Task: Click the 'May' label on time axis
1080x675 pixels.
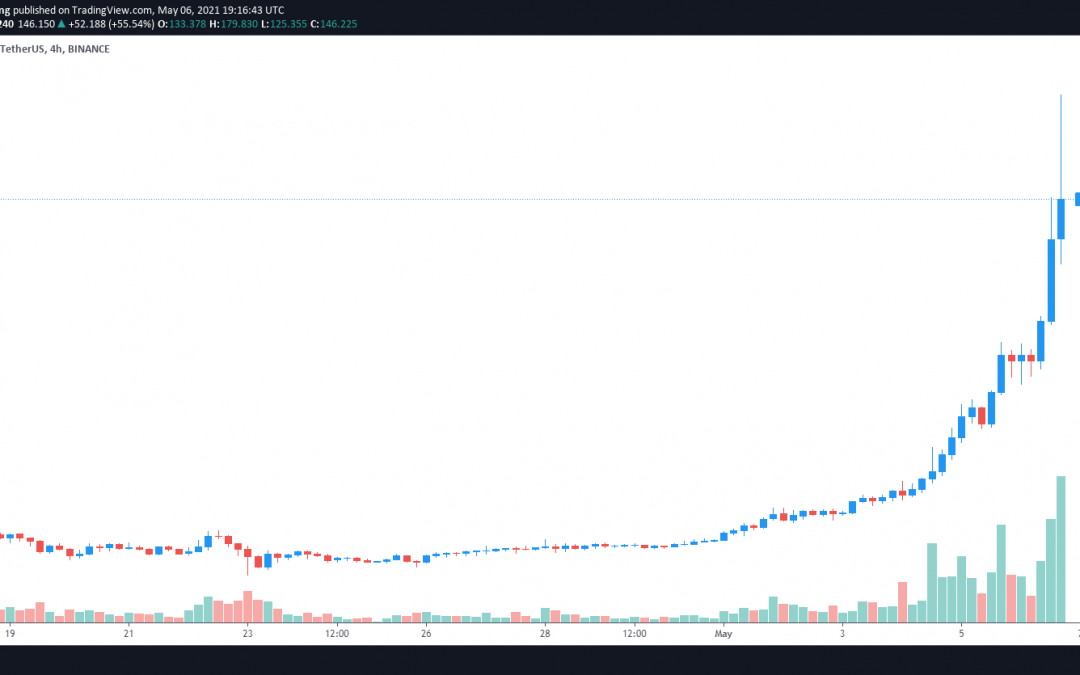Action: pyautogui.click(x=723, y=634)
